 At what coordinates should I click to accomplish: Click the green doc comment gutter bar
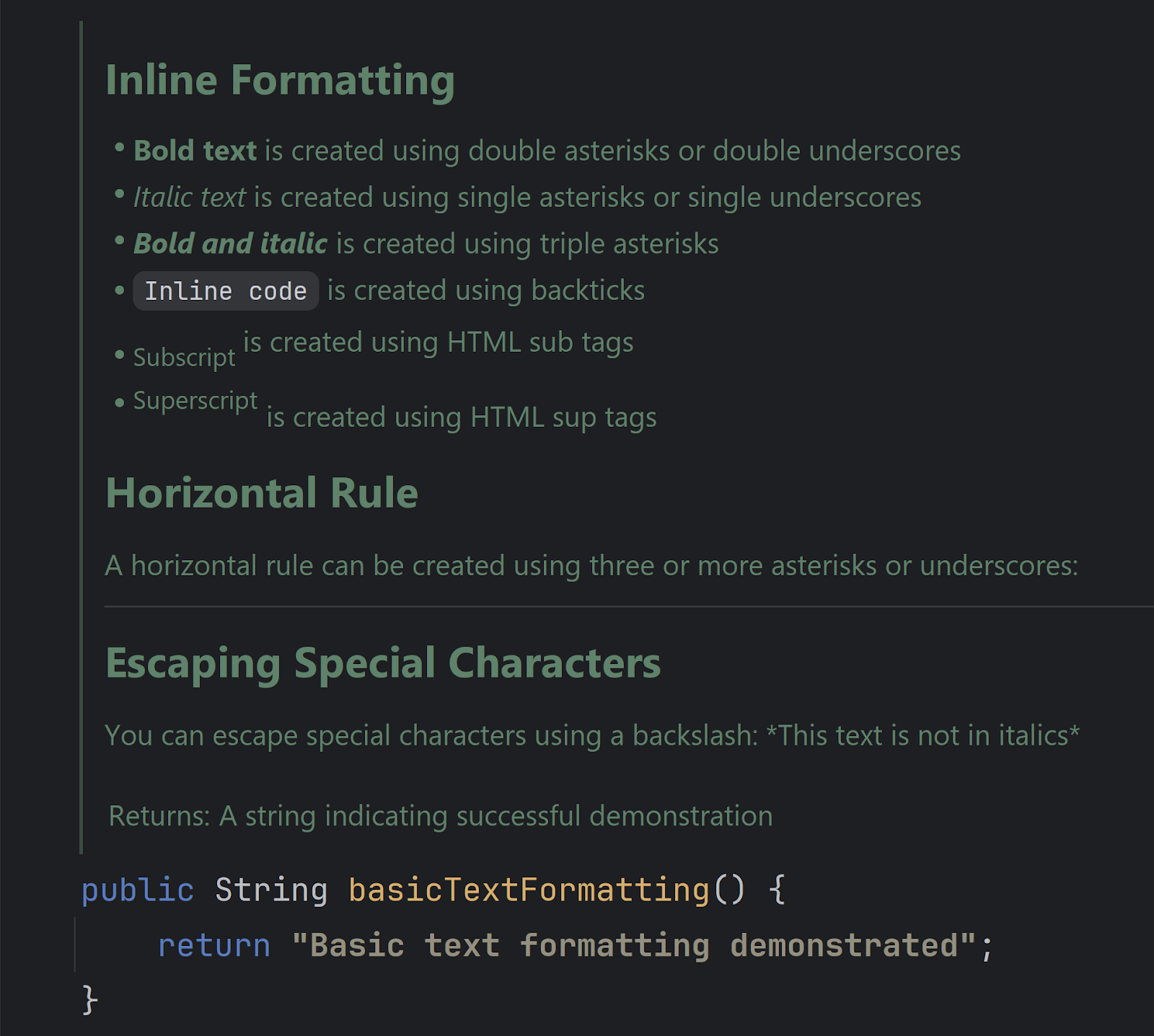(x=81, y=437)
